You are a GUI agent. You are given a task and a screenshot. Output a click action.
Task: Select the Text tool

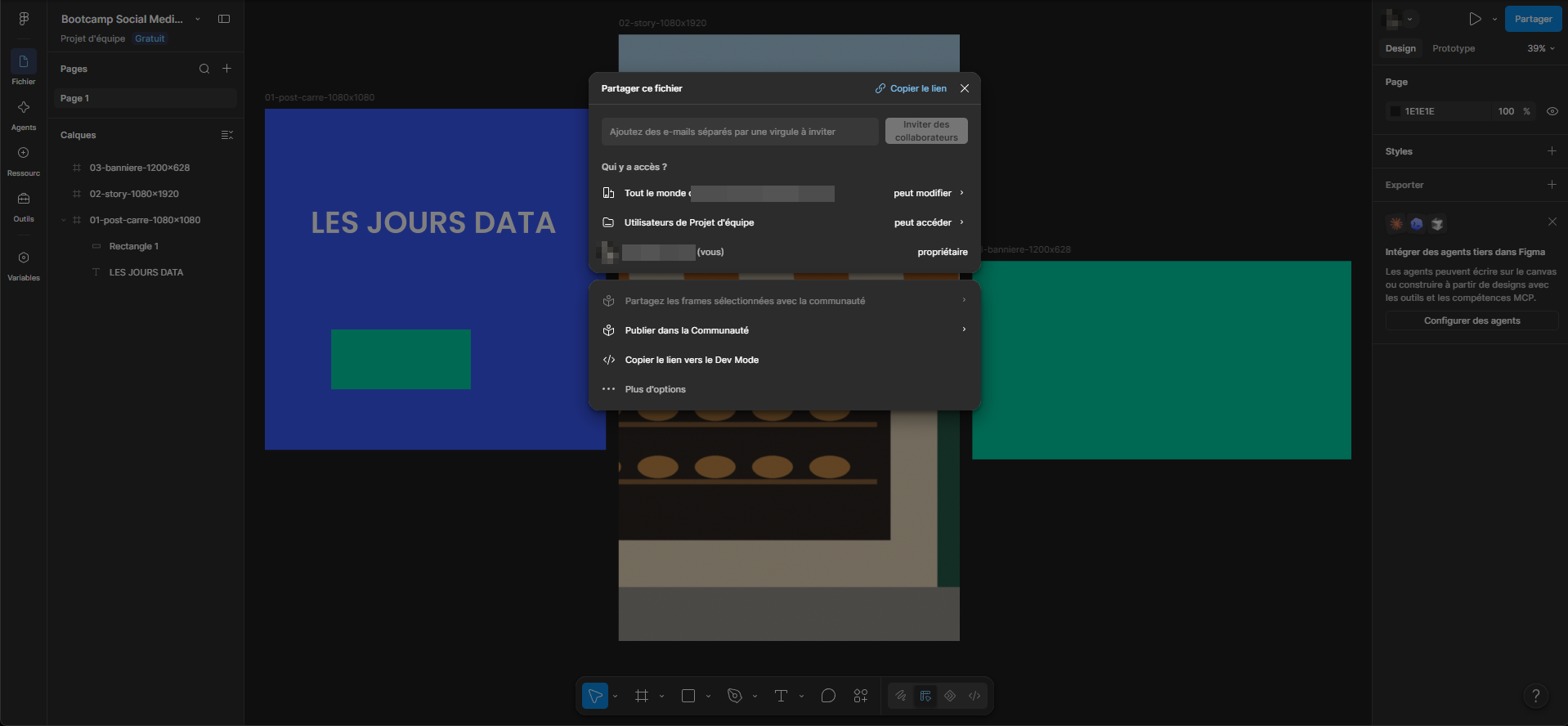(781, 696)
